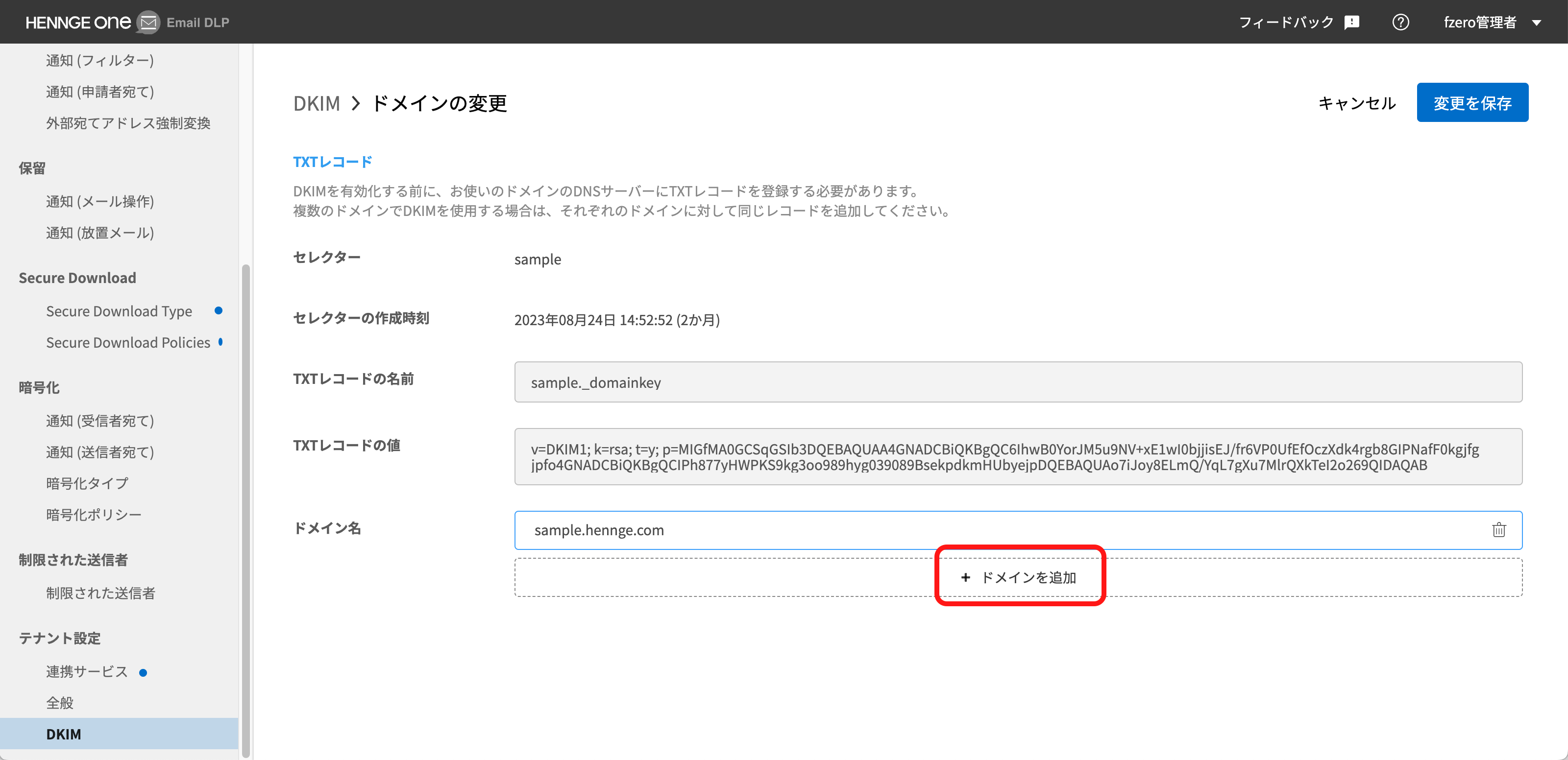Click the TXTレコード section heading

coord(332,162)
